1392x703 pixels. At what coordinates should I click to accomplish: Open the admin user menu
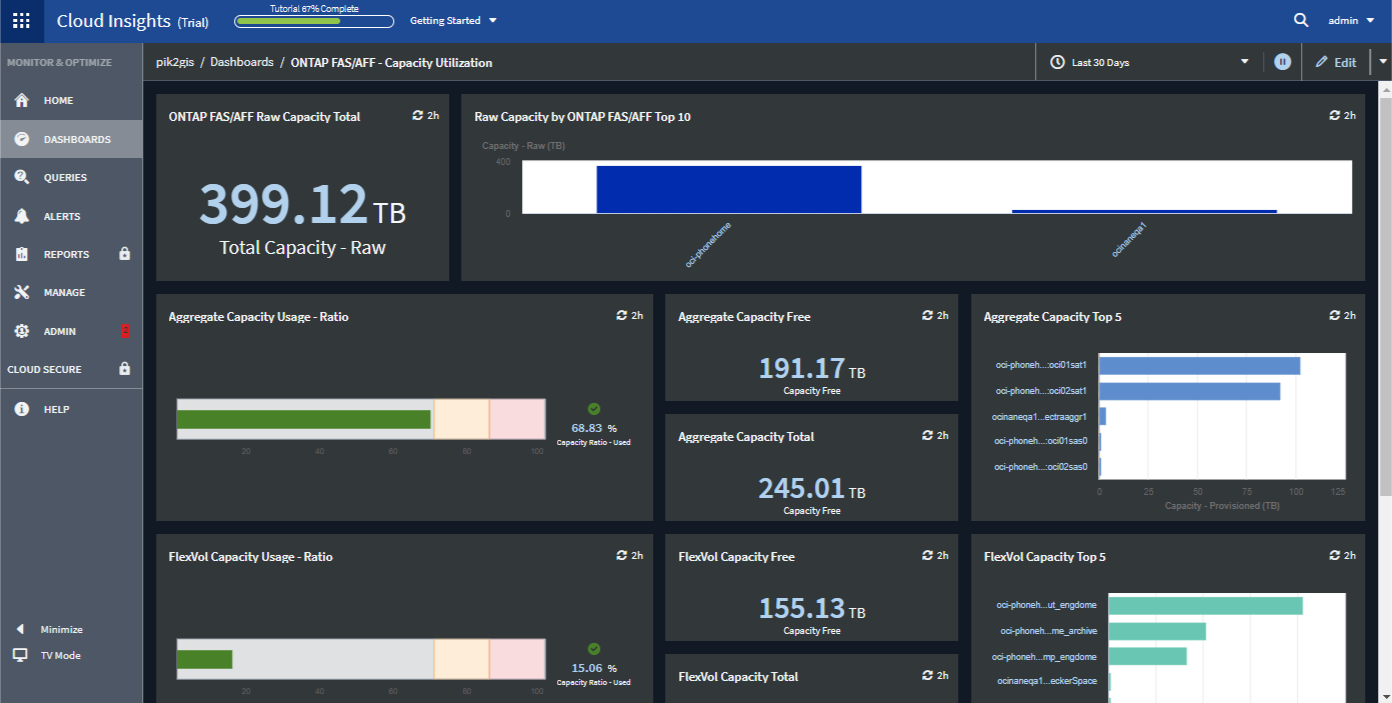1350,21
